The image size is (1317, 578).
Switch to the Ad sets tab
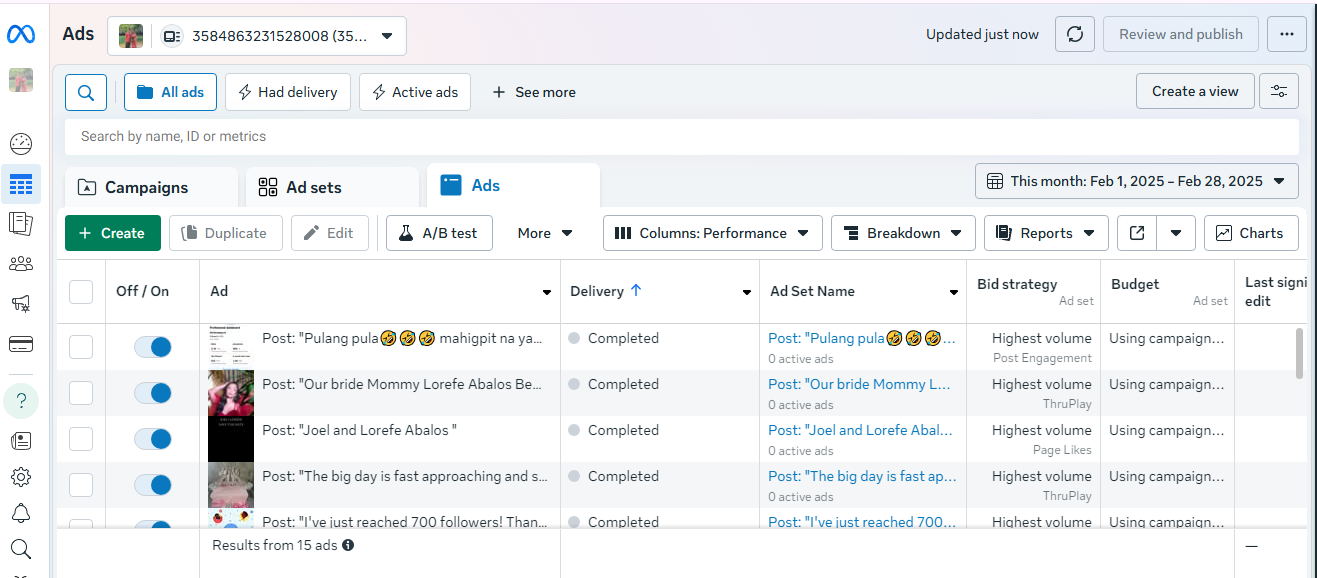(313, 187)
